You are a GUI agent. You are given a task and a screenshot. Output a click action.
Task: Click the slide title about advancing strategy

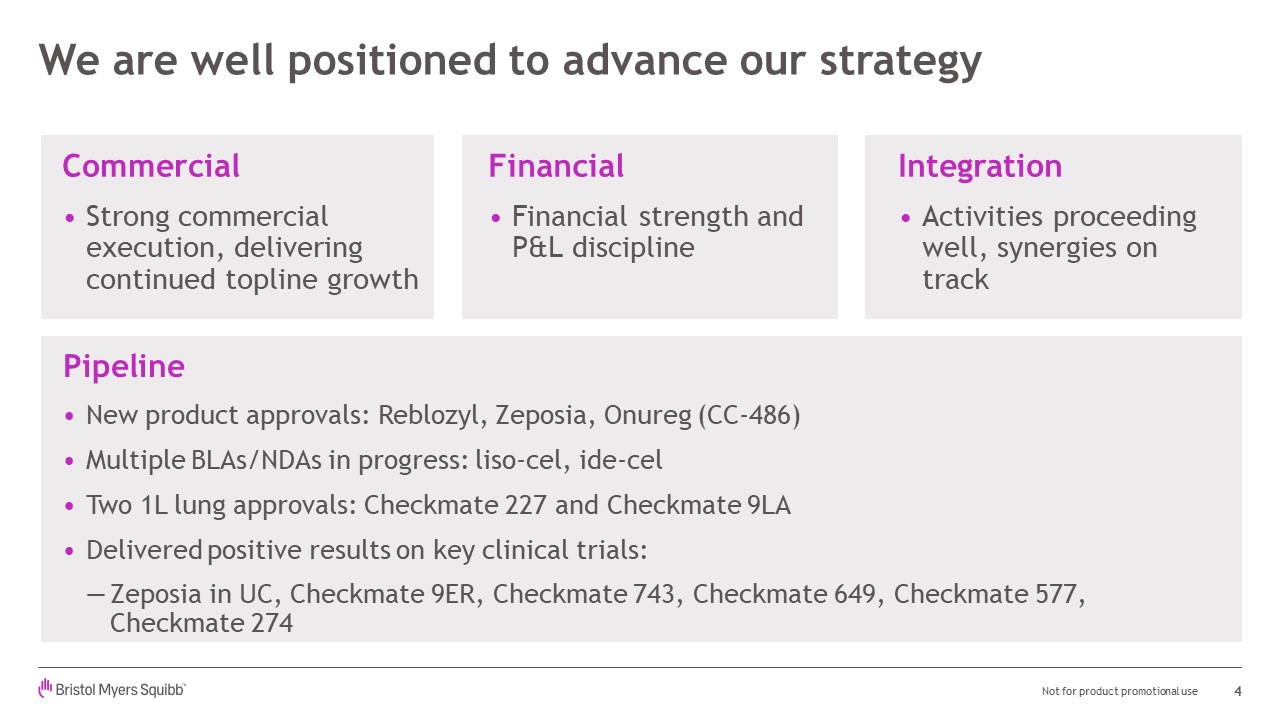510,60
